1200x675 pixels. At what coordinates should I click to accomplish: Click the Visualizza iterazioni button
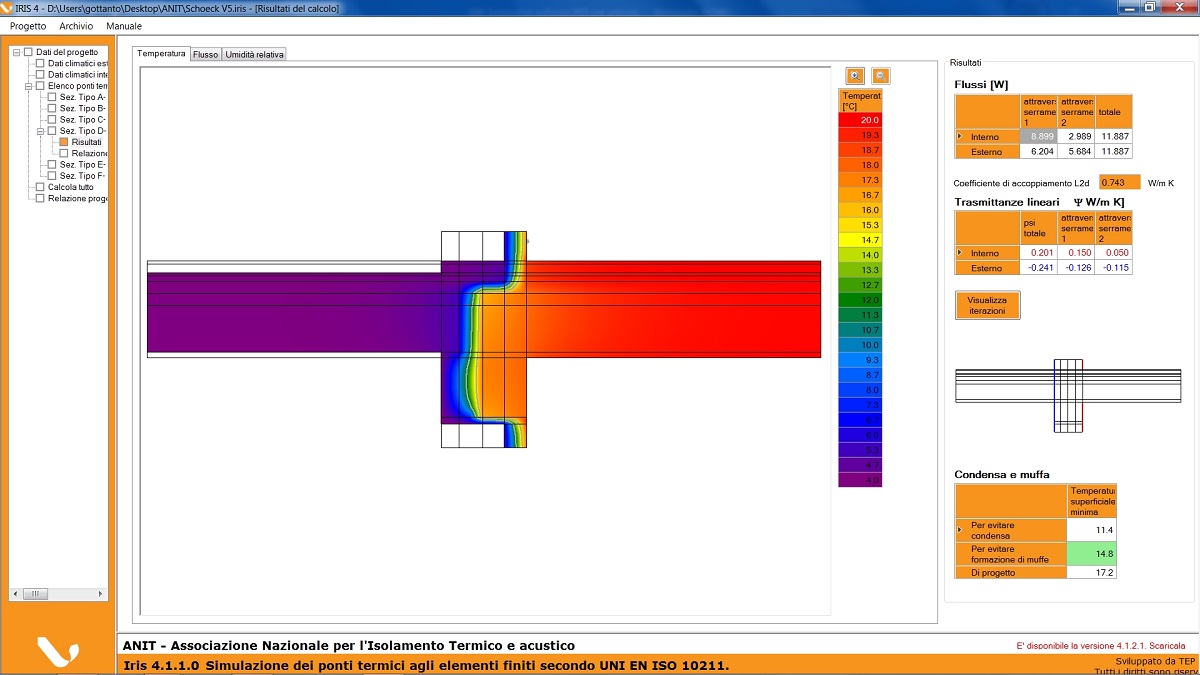[987, 305]
